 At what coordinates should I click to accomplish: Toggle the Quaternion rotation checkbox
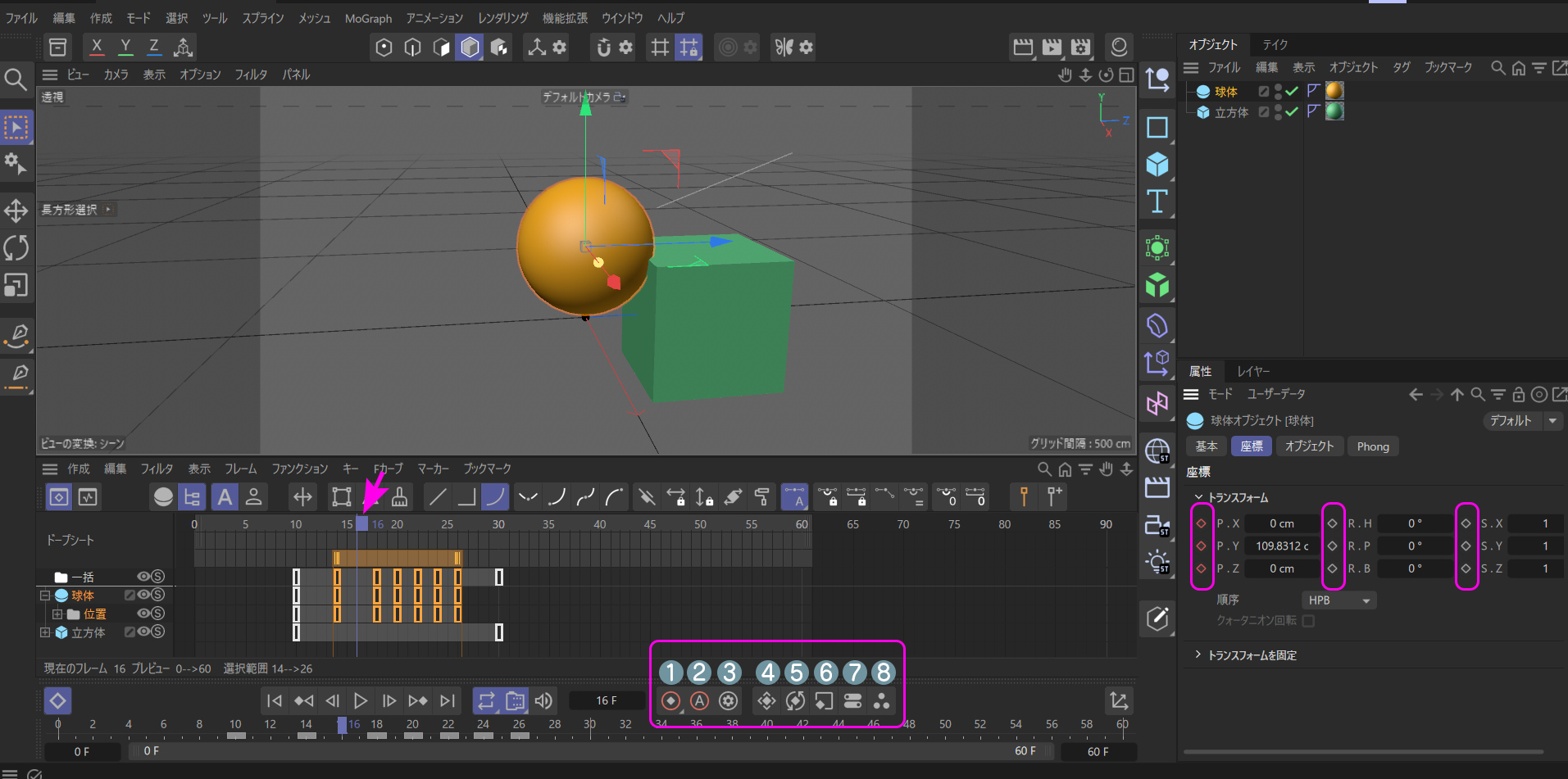pos(1308,621)
